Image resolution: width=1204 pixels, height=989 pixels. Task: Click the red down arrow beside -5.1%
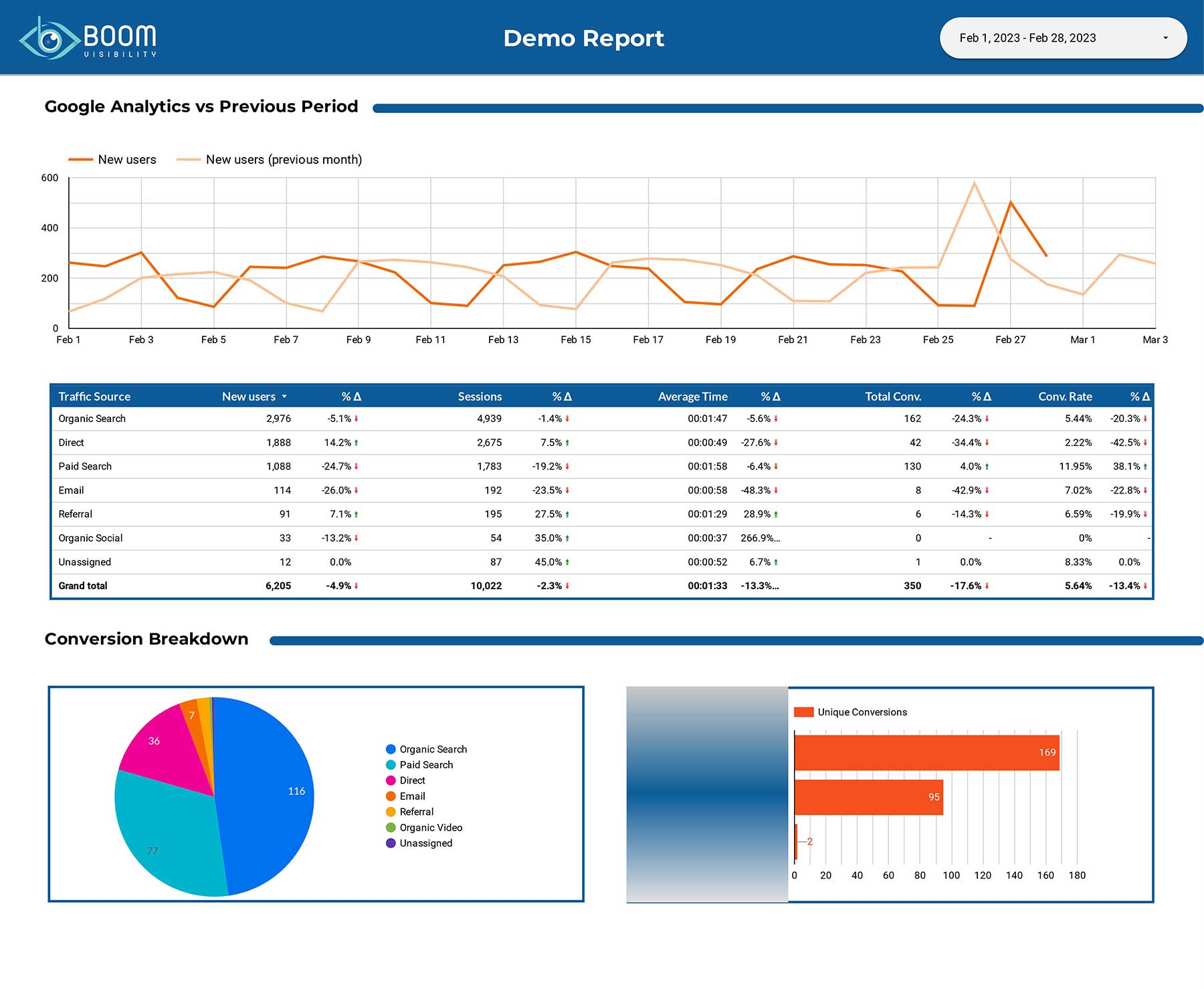coord(357,419)
